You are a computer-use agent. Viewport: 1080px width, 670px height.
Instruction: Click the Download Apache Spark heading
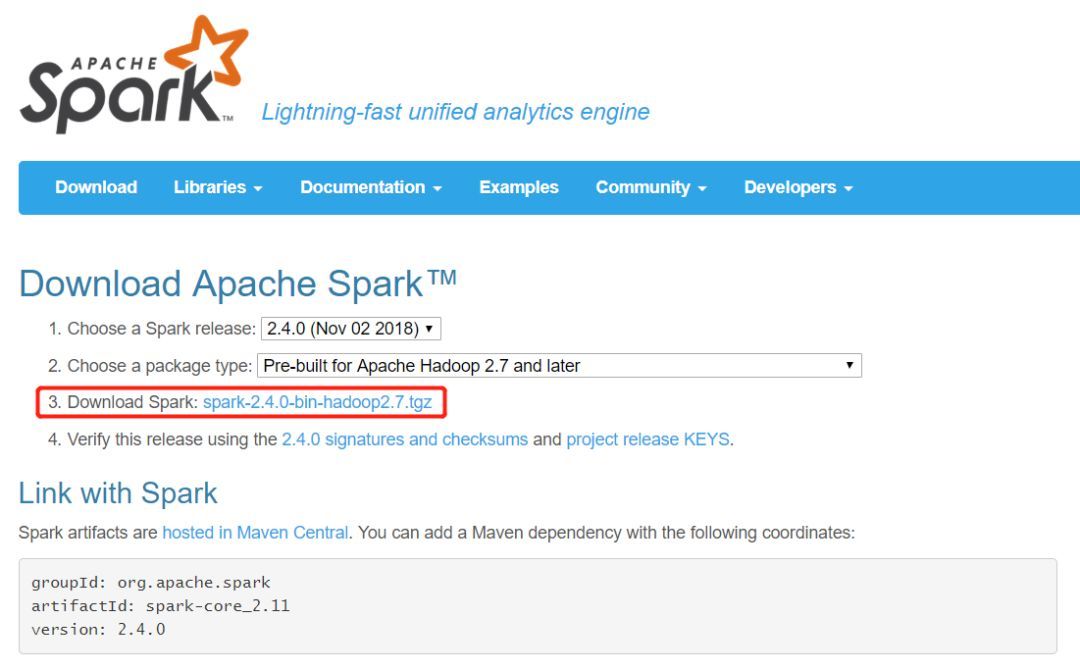pyautogui.click(x=237, y=284)
